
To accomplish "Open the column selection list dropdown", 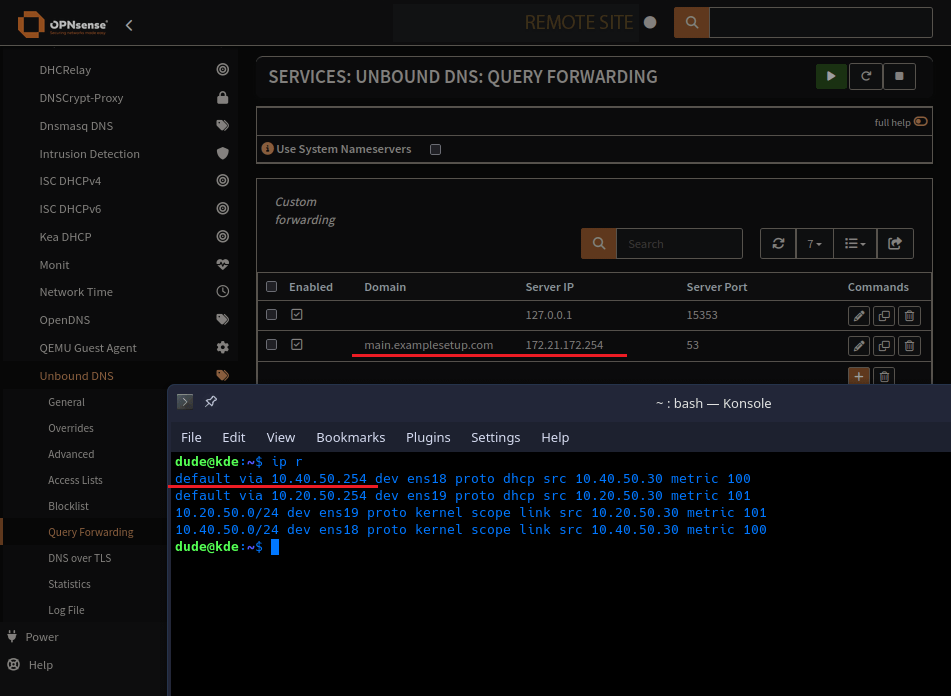I will [x=855, y=244].
